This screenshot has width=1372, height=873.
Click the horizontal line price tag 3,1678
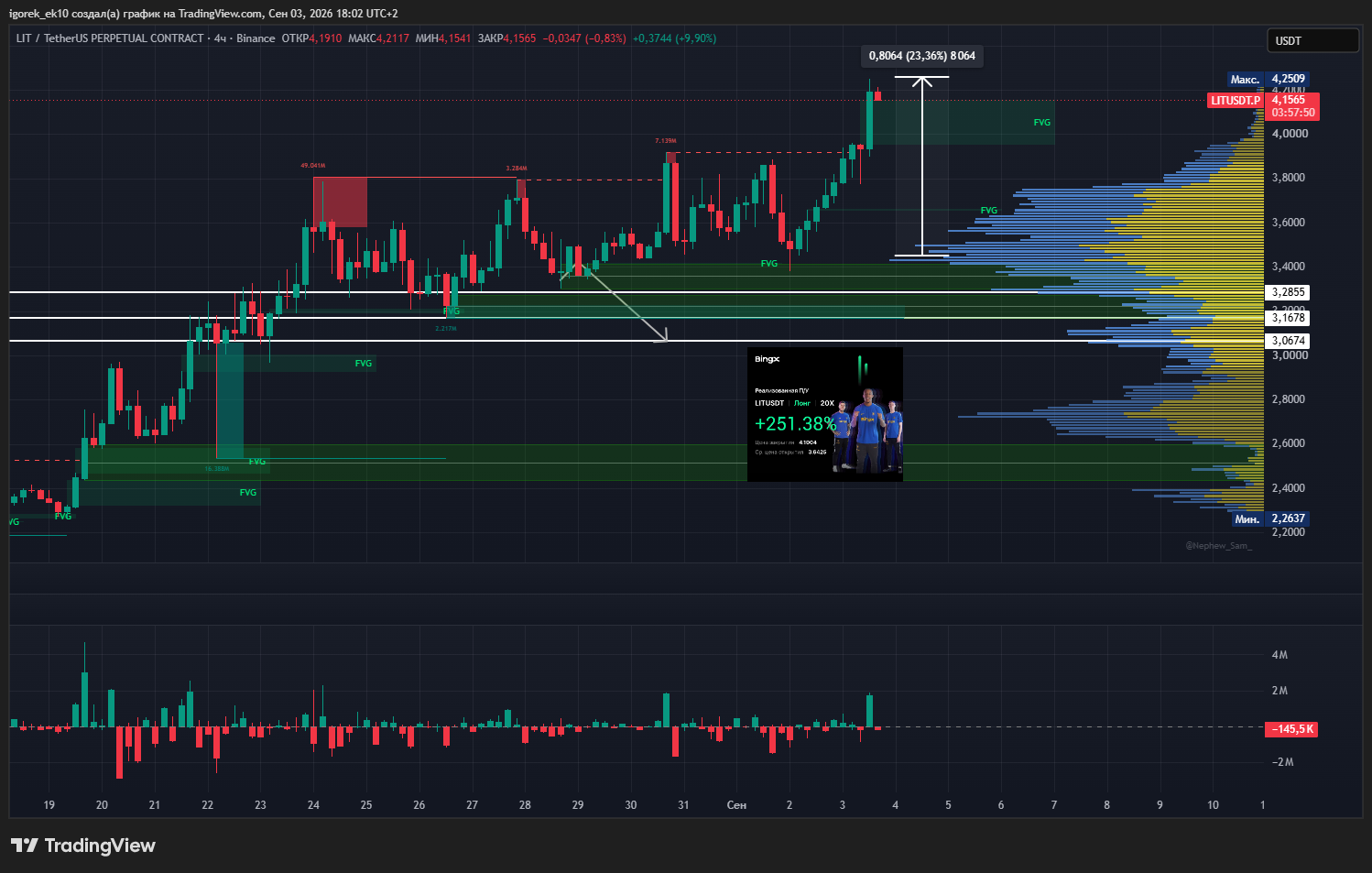[x=1288, y=318]
